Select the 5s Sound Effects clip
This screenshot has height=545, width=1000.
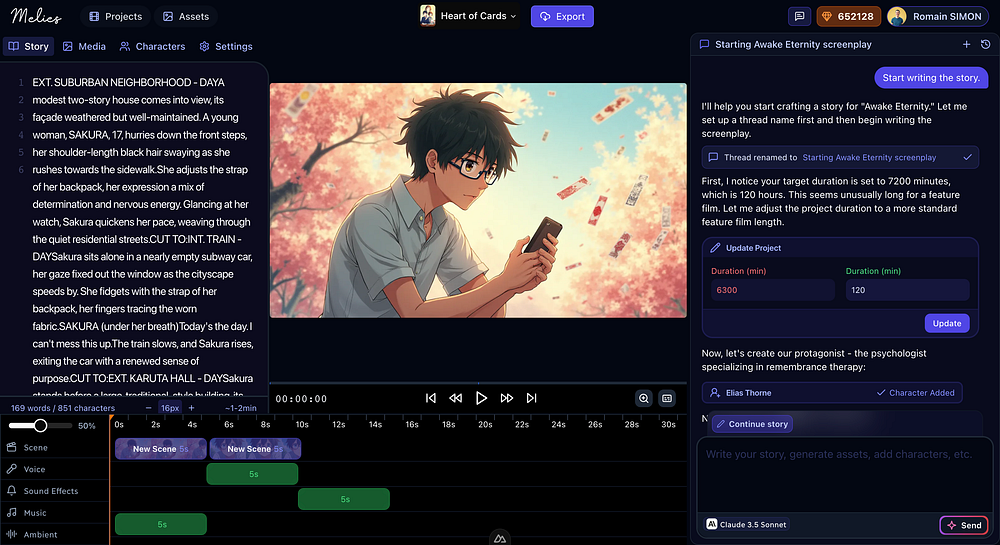(x=344, y=499)
